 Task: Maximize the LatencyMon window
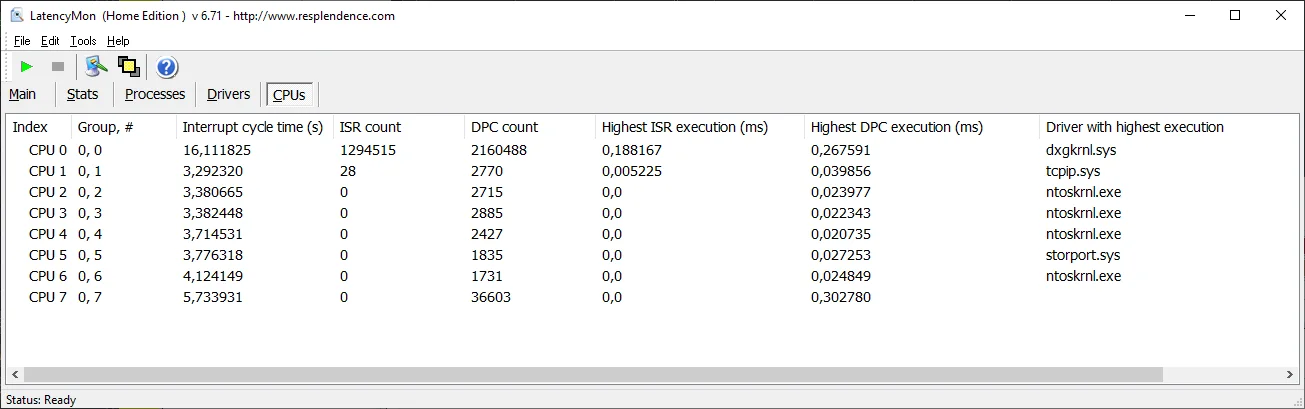tap(1236, 15)
